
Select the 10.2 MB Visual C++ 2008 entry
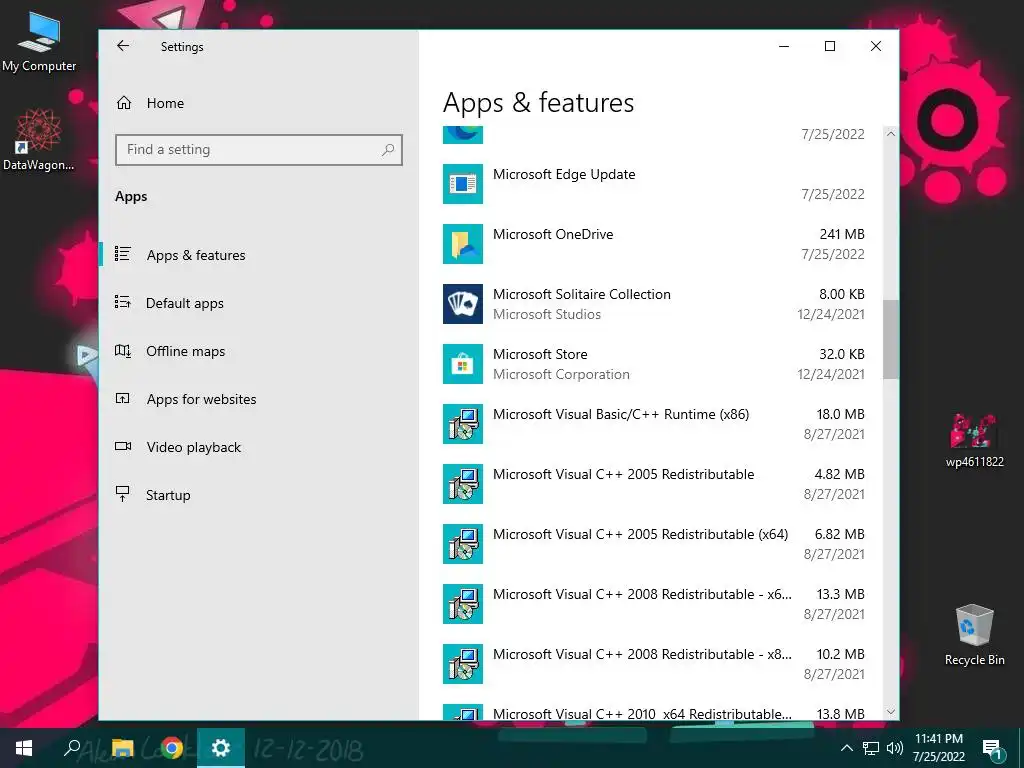click(642, 655)
